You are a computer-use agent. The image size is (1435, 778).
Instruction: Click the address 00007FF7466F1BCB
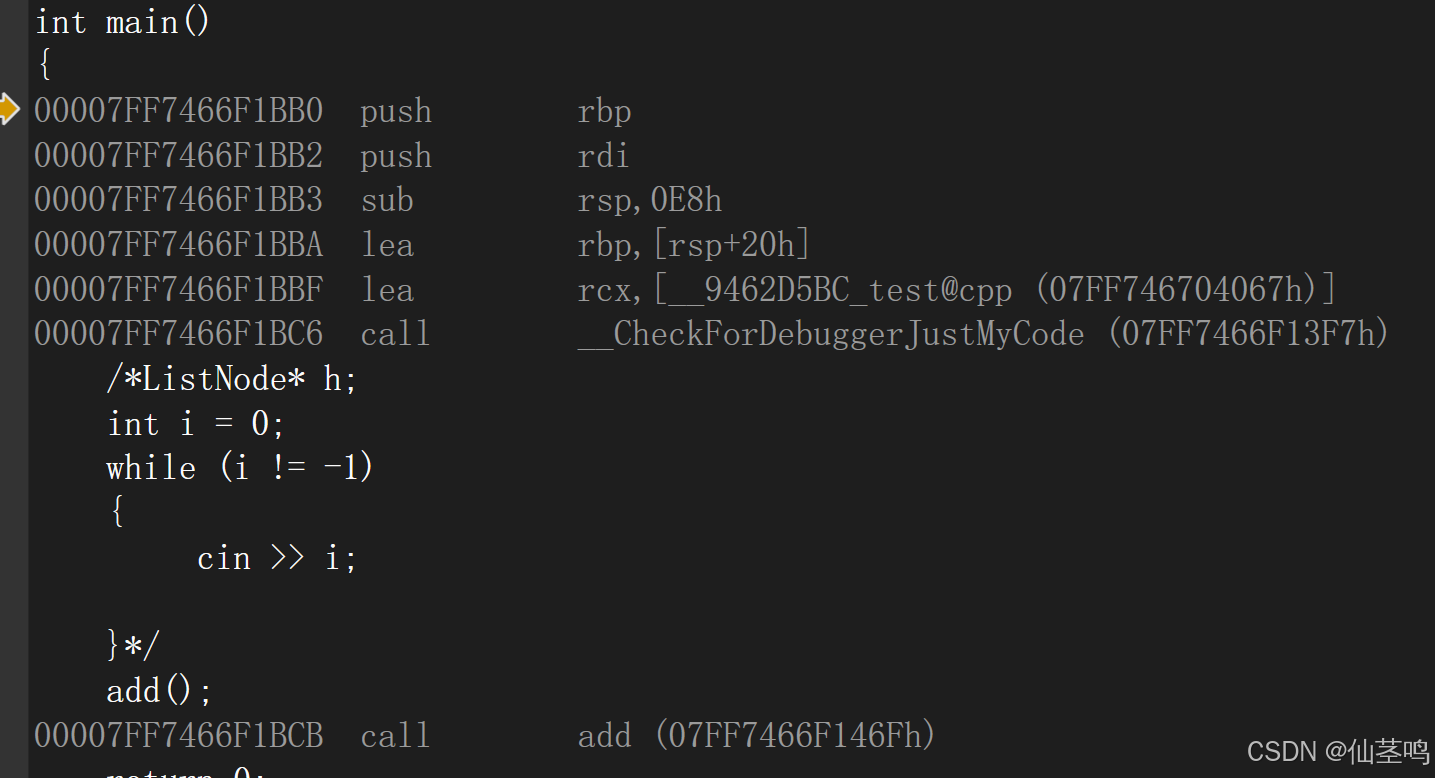pyautogui.click(x=179, y=736)
